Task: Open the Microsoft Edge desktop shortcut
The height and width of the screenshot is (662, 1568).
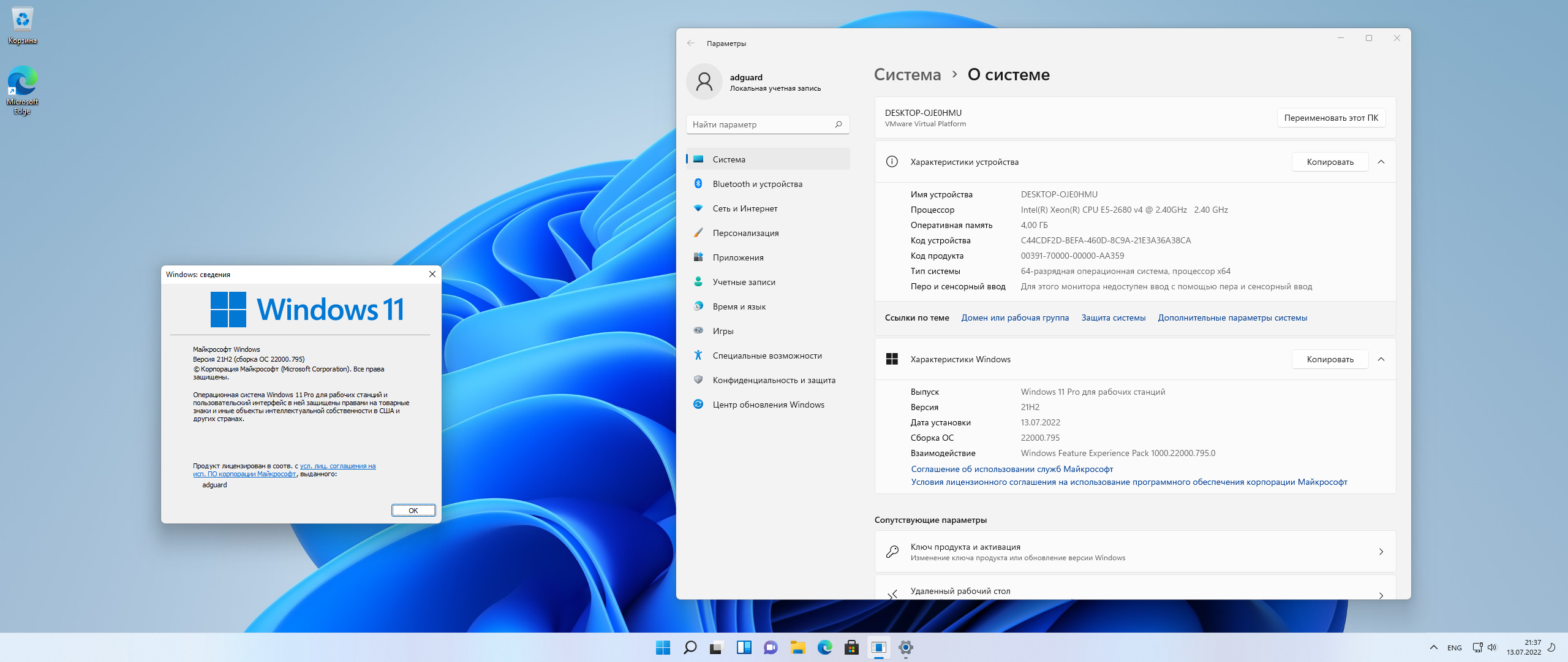Action: point(23,90)
